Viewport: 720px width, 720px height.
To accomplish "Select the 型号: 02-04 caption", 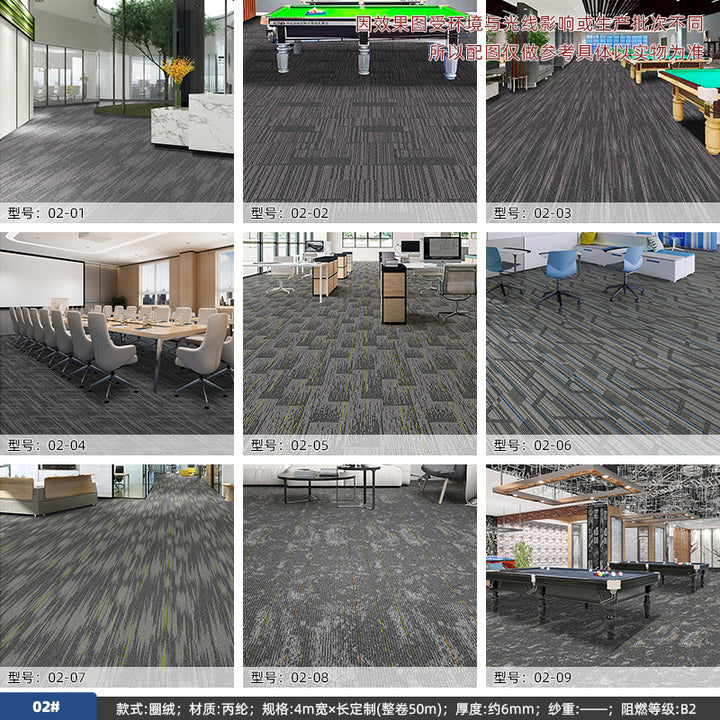I will pos(47,445).
